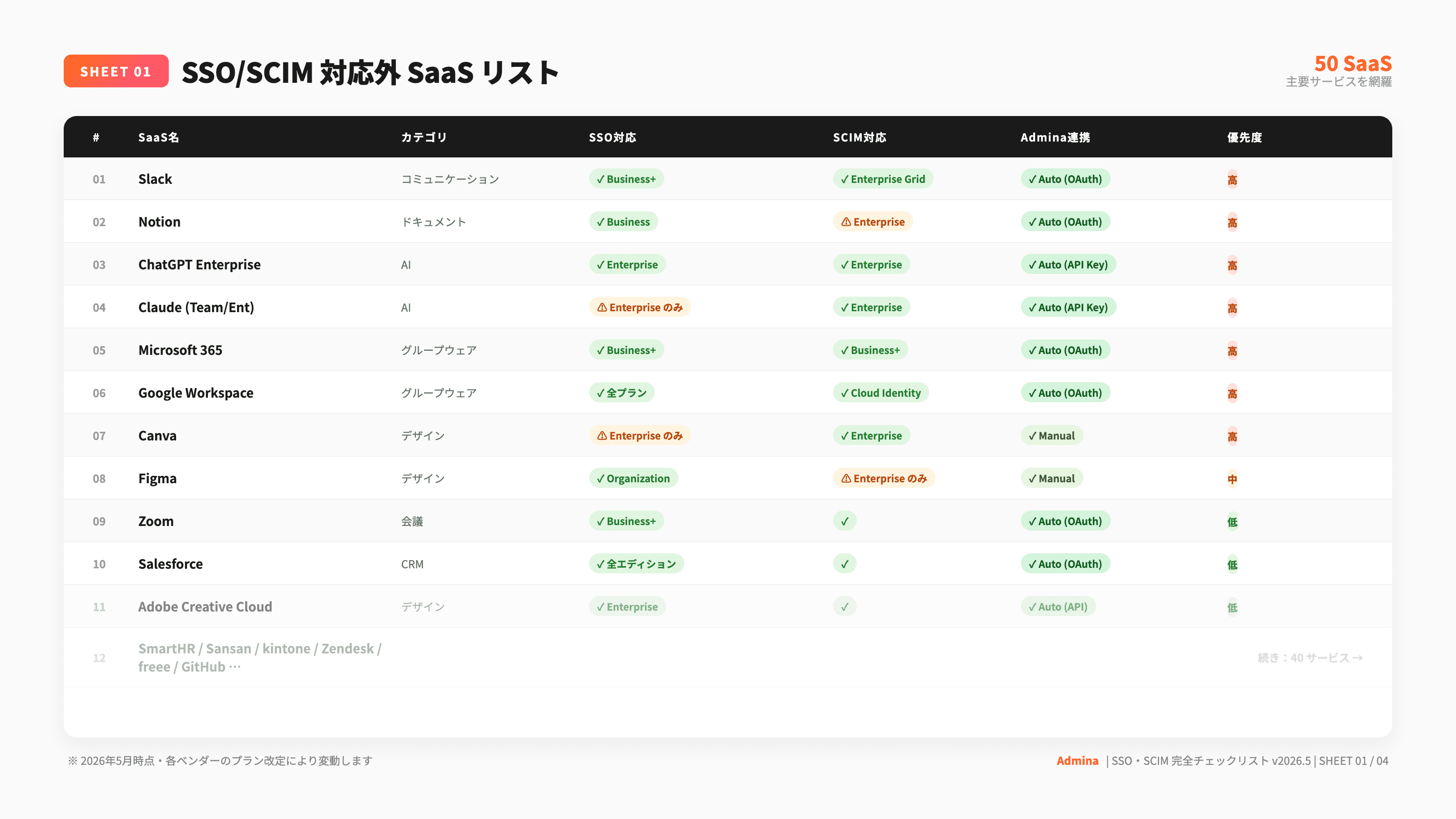Select the Zoom row name

tap(156, 521)
